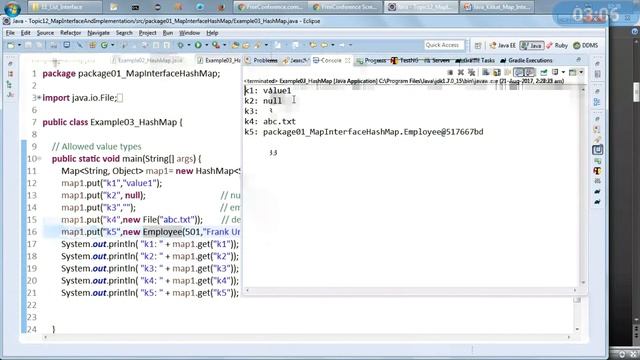Open the File menu

tap(10, 33)
